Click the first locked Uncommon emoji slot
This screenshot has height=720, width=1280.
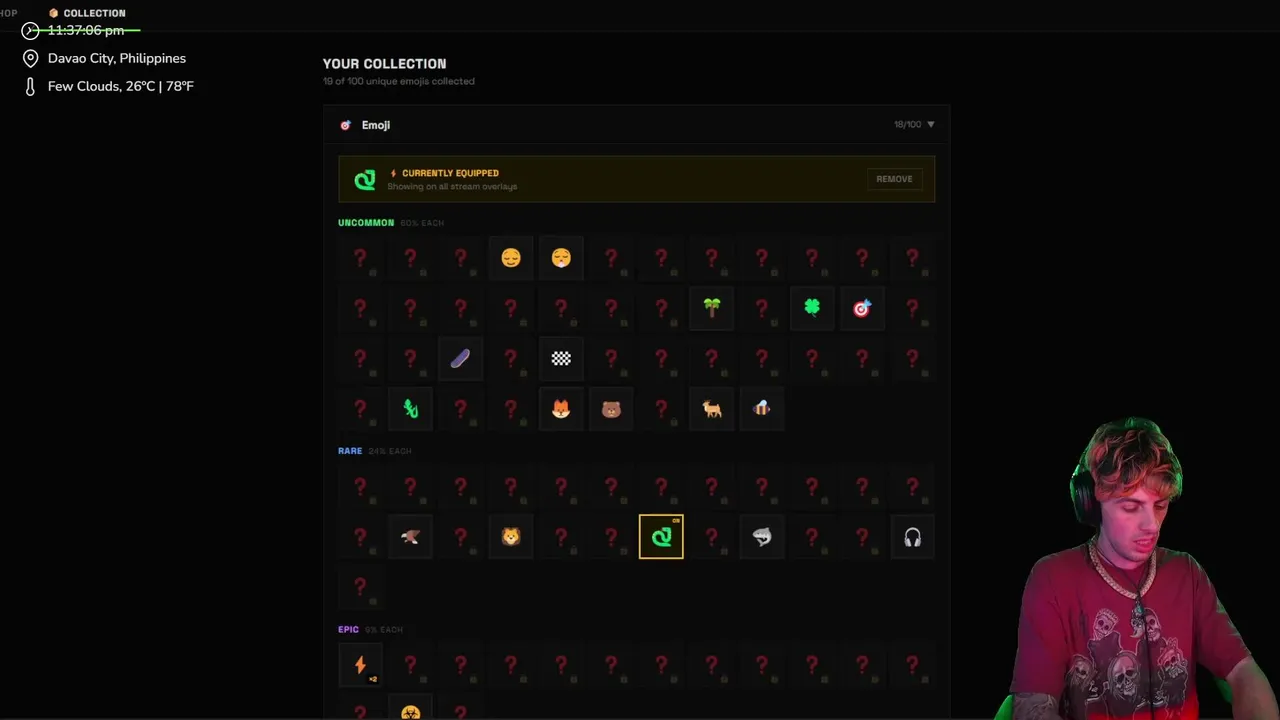360,258
